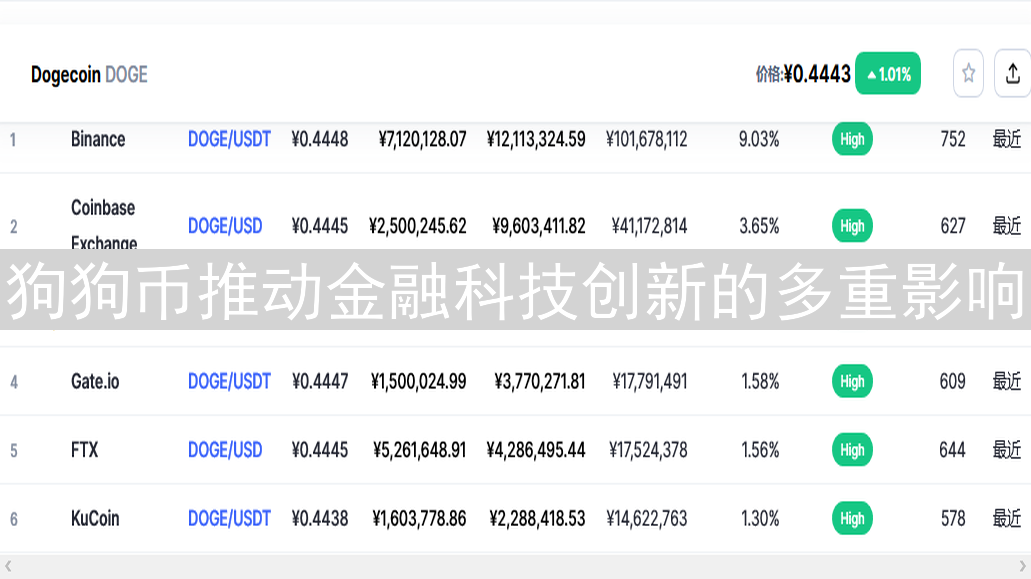Click Gate.io volume ¥17,791,491
Image resolution: width=1031 pixels, height=579 pixels.
point(650,381)
